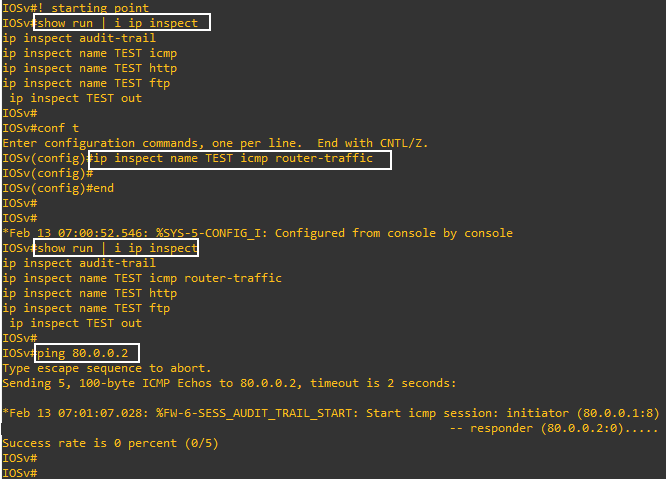Click the responder '(80.0.0.2:0)' text
The image size is (666, 479).
click(582, 428)
